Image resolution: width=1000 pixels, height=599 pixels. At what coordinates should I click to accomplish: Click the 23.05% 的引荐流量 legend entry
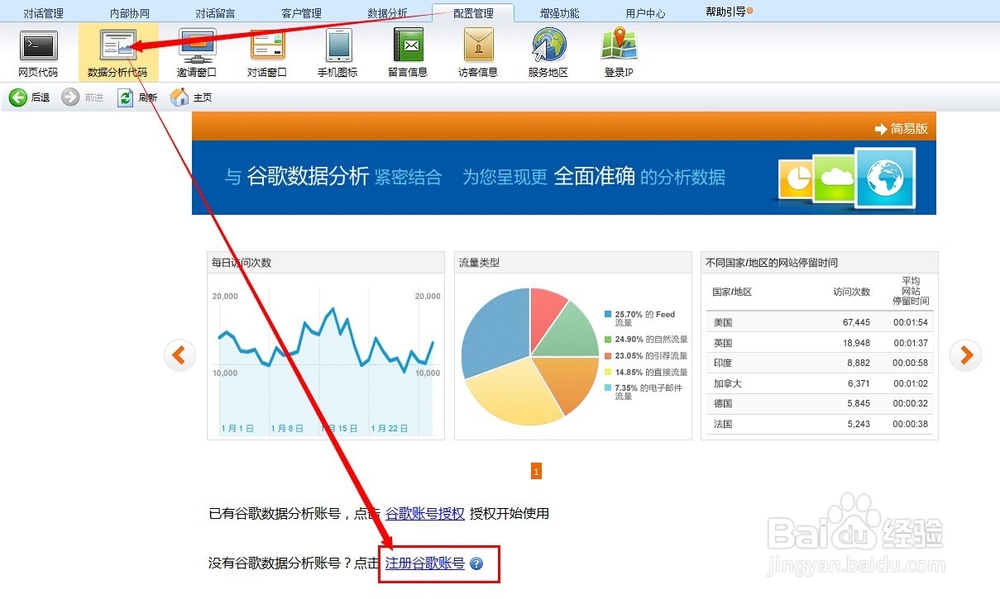[646, 356]
